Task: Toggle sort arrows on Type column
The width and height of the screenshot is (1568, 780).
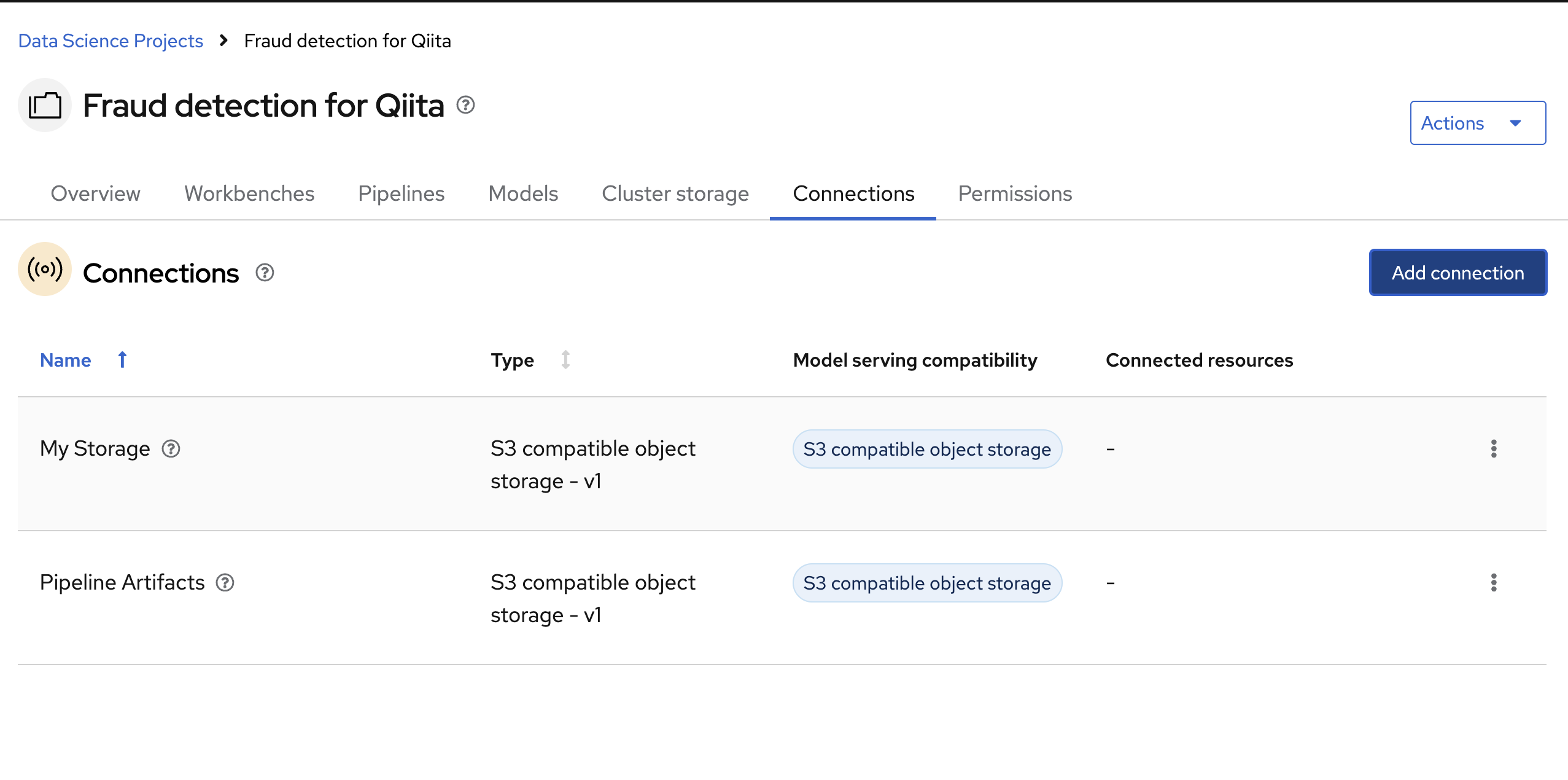Action: (565, 360)
